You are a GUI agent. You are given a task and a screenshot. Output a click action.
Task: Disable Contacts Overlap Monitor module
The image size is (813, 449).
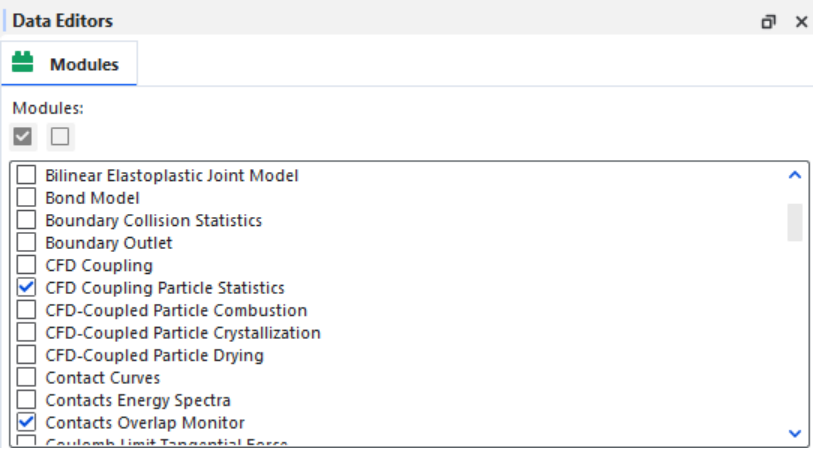point(26,422)
